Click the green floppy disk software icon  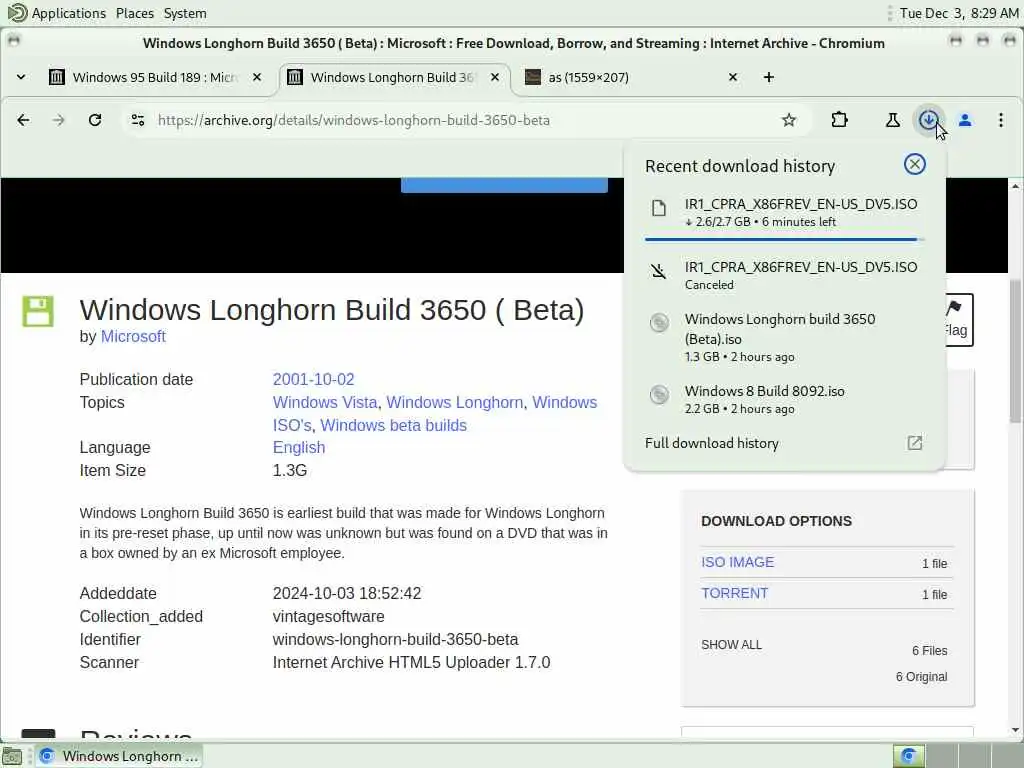coord(38,312)
